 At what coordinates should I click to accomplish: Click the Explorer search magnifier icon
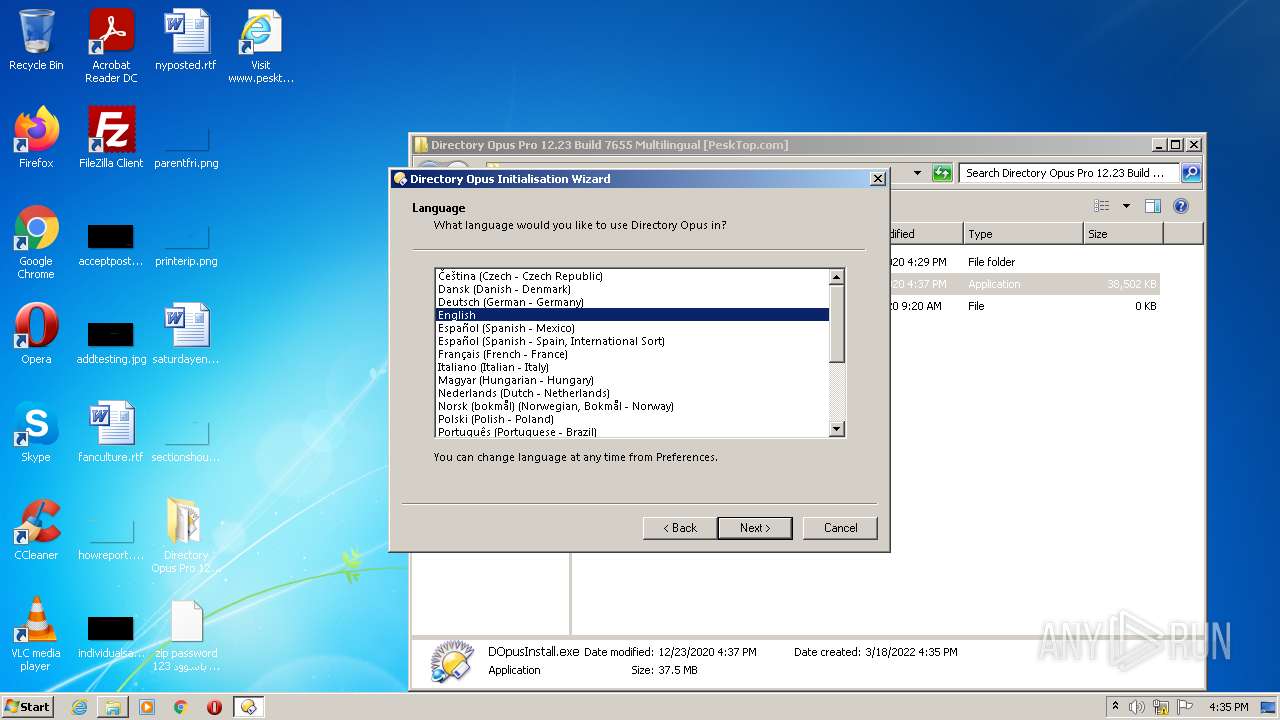coord(1190,173)
